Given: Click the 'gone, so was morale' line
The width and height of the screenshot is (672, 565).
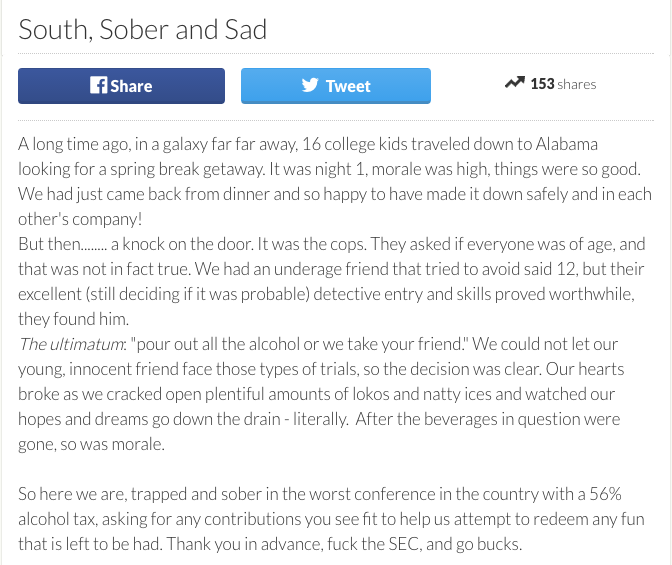Looking at the screenshot, I should (x=91, y=445).
